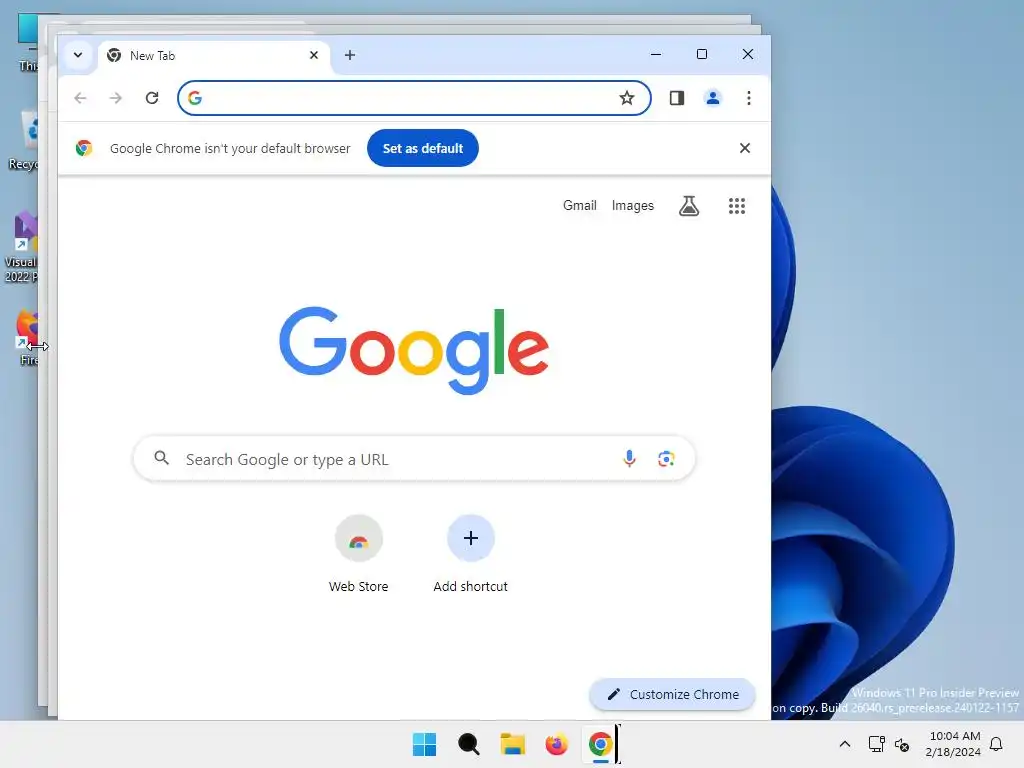The height and width of the screenshot is (768, 1024).
Task: Click the magnifier icon in search box
Action: coord(161,458)
